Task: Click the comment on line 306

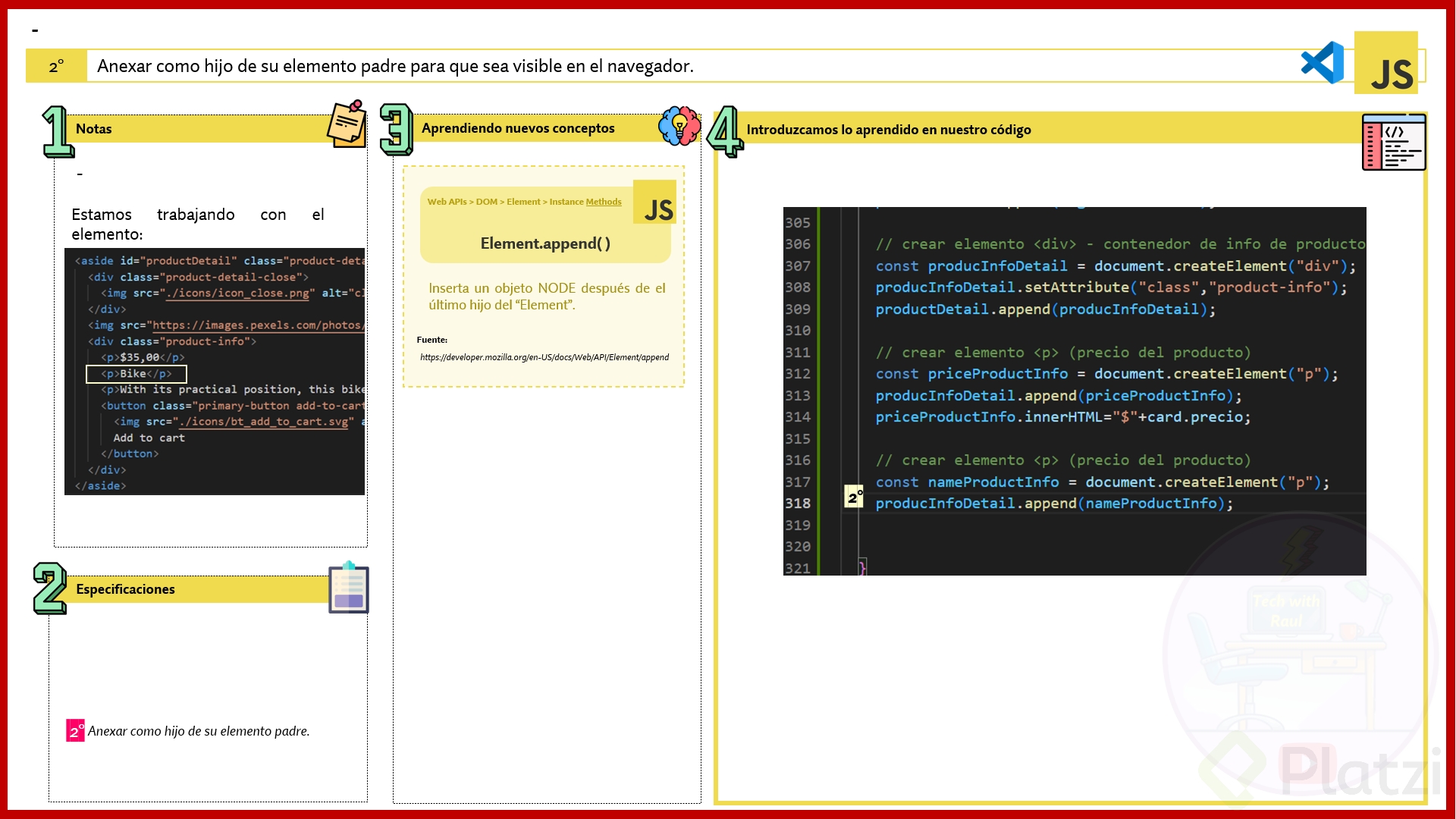Action: coord(1120,244)
